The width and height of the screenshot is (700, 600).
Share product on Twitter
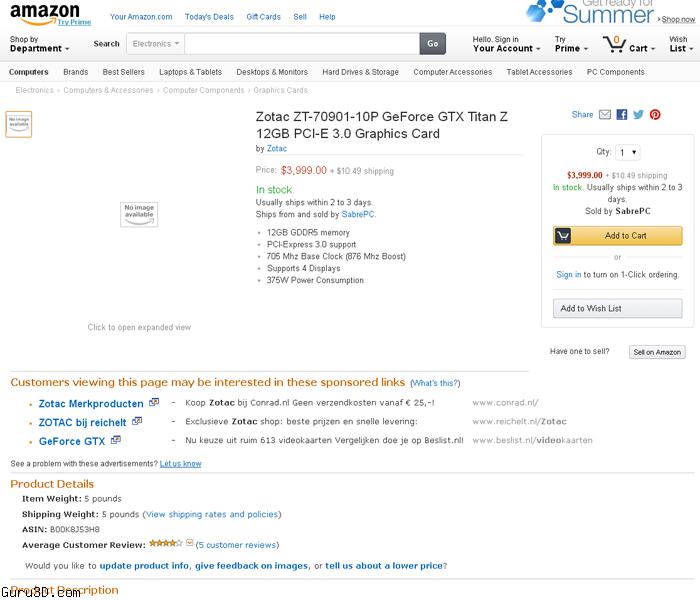click(x=638, y=115)
